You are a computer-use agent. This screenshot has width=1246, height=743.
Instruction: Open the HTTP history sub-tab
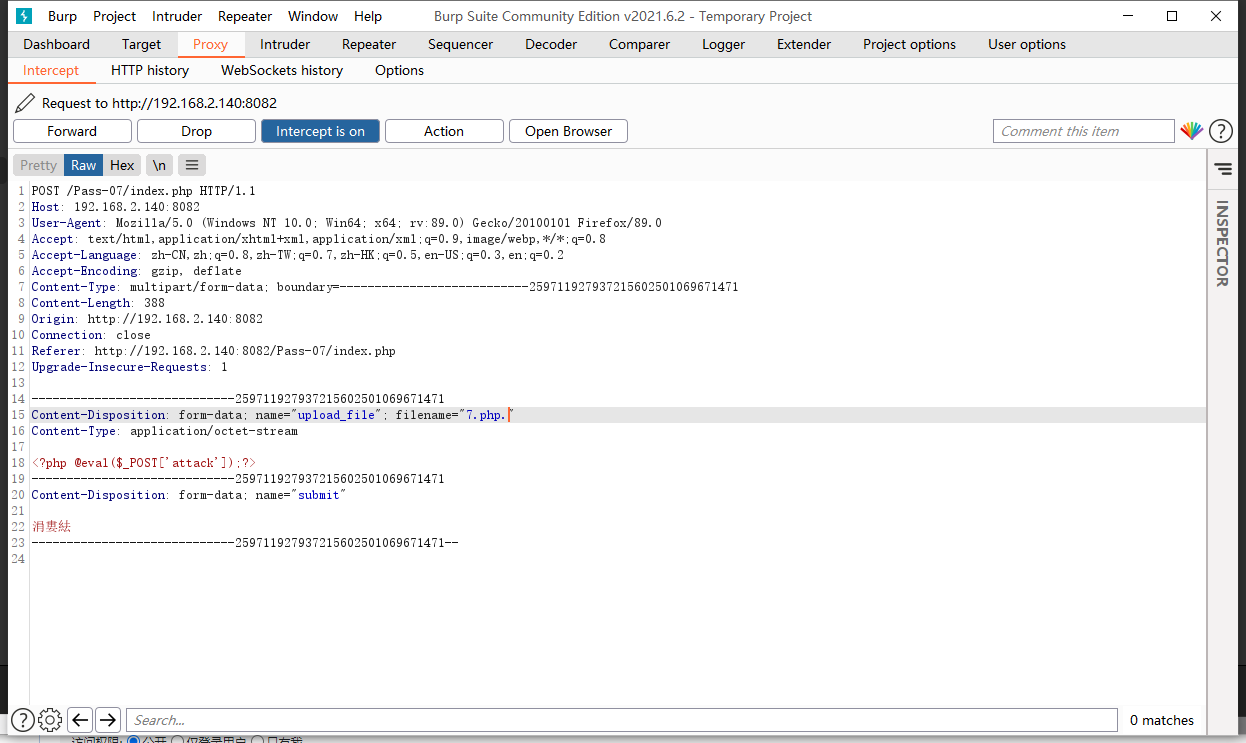click(150, 70)
